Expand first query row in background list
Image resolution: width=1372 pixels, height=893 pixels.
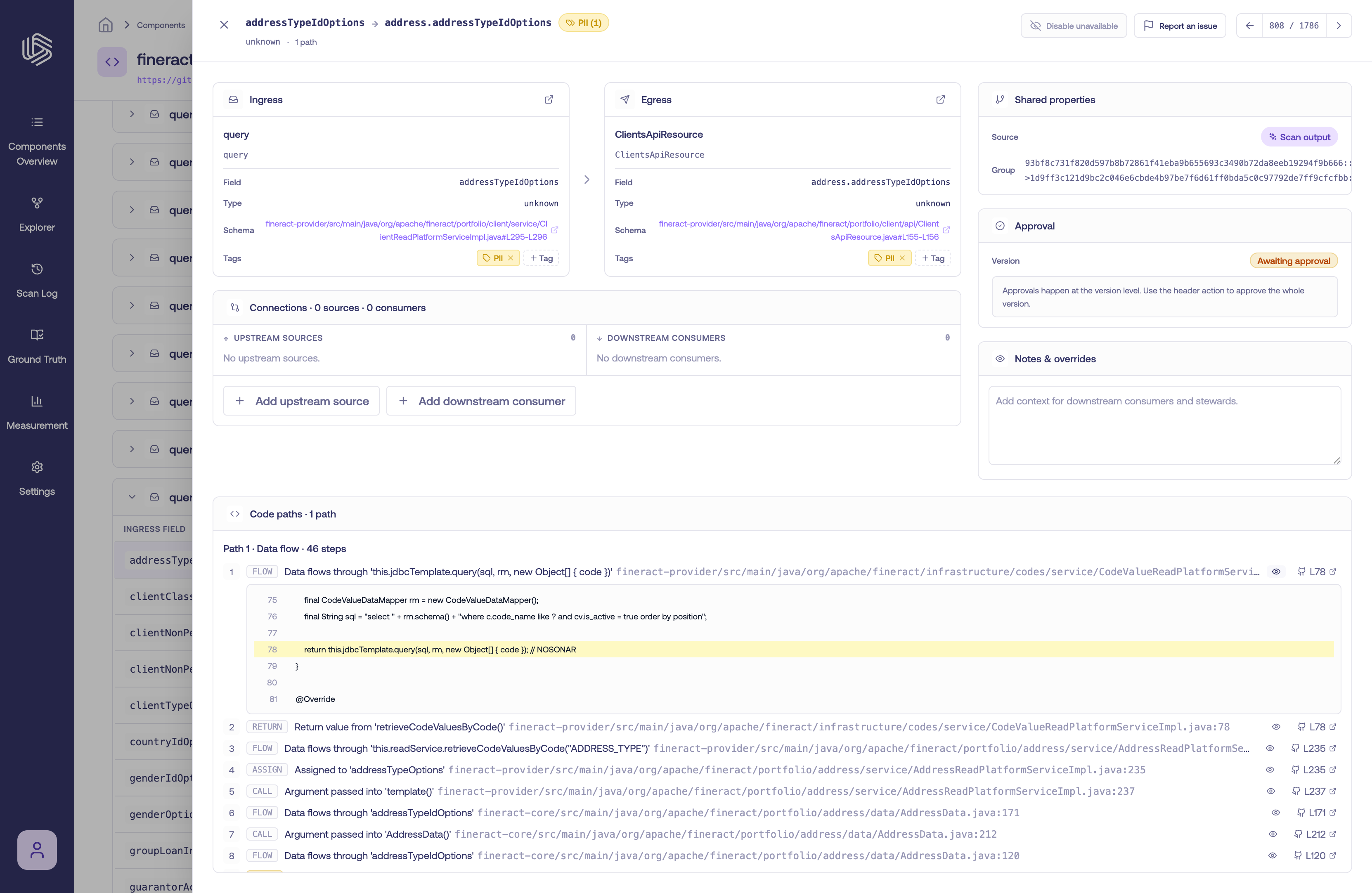tap(132, 114)
